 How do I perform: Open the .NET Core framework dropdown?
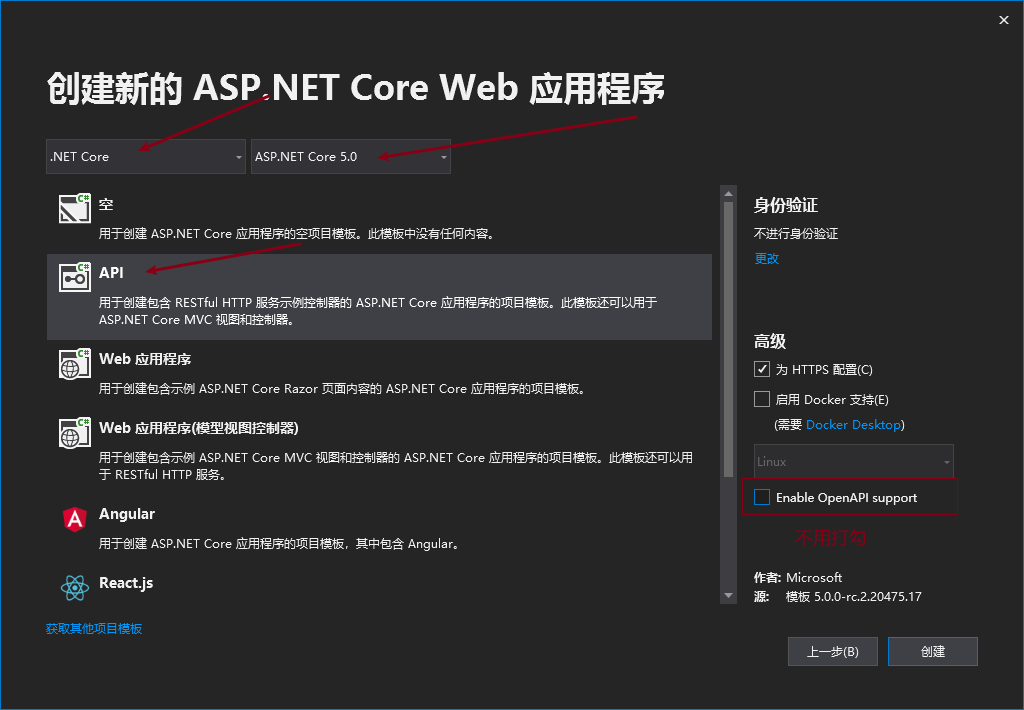(145, 157)
